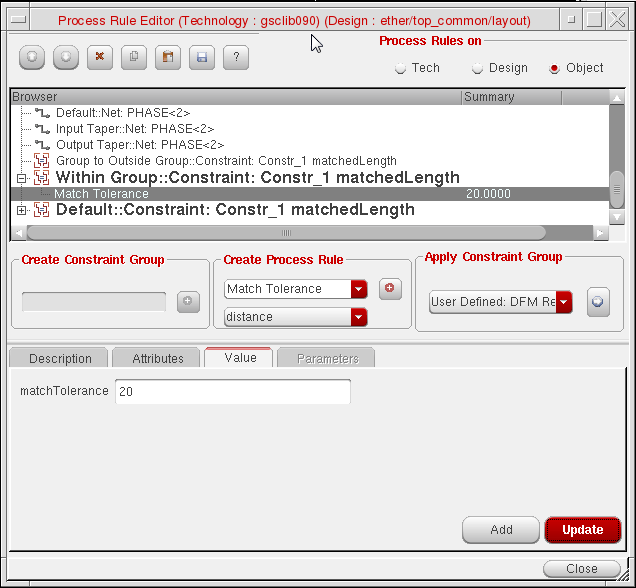Click in the matchTolerance input field
Viewport: 636px width, 588px height.
pos(232,392)
